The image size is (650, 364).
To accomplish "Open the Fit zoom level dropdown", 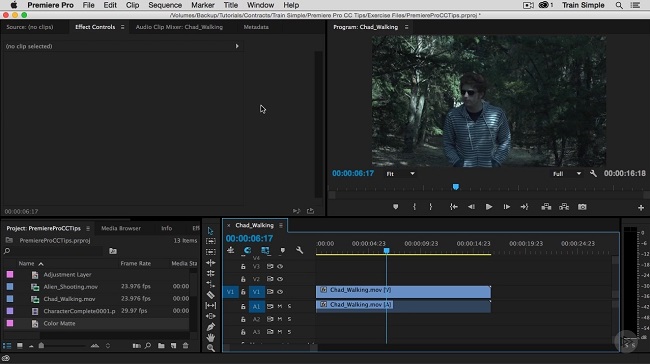I will [x=400, y=174].
